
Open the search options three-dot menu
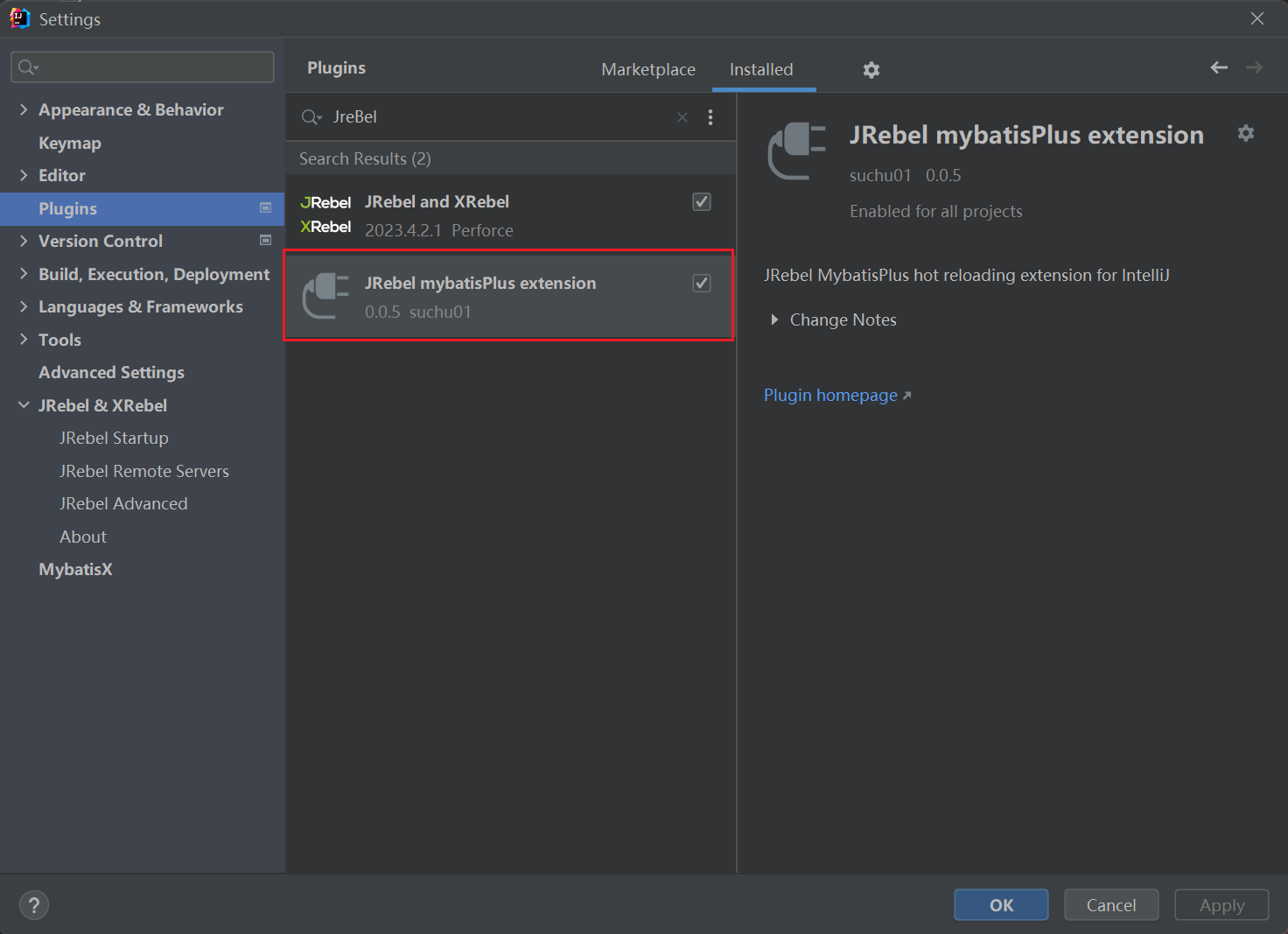point(710,117)
